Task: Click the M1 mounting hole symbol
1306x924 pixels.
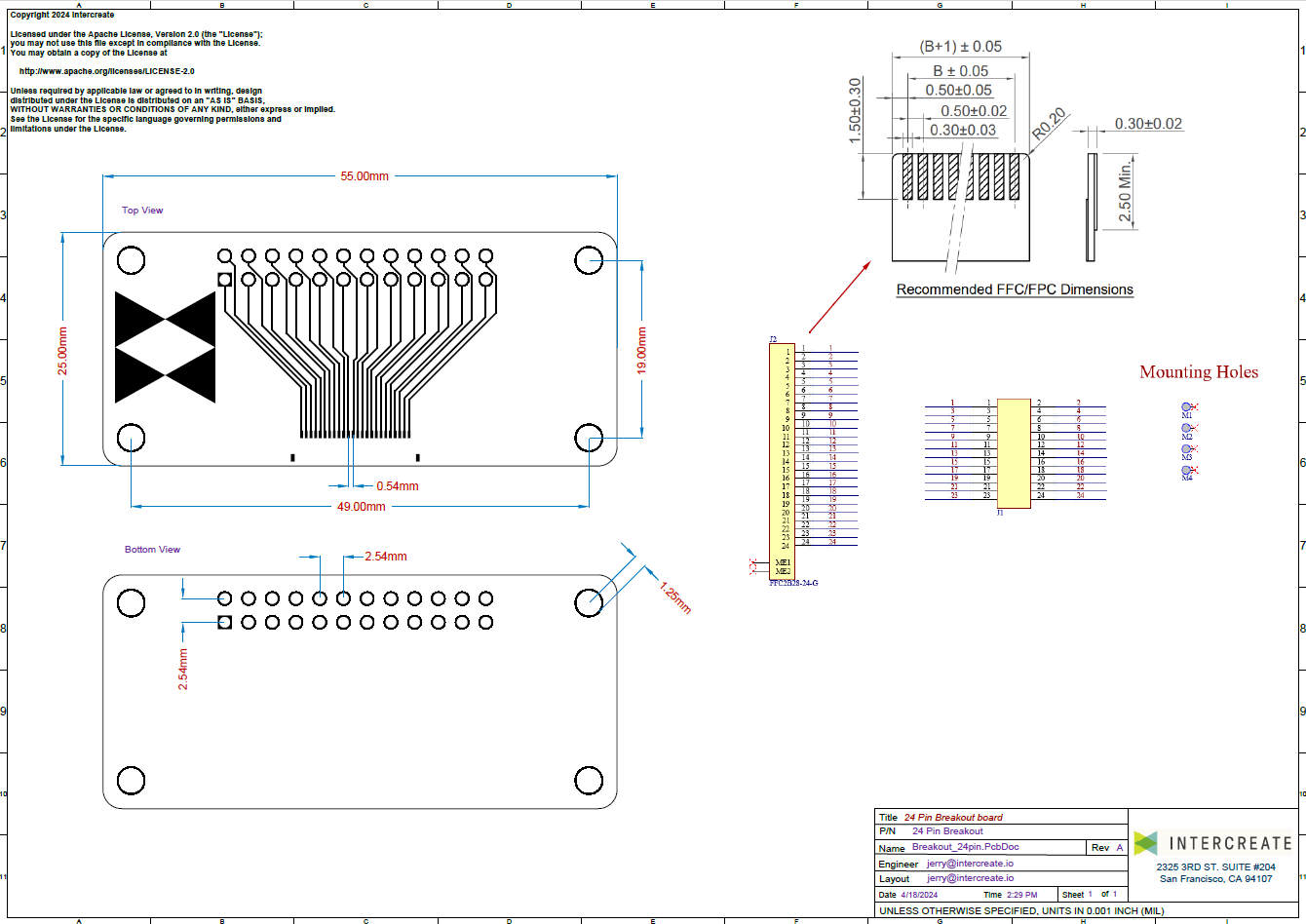Action: [x=1187, y=407]
